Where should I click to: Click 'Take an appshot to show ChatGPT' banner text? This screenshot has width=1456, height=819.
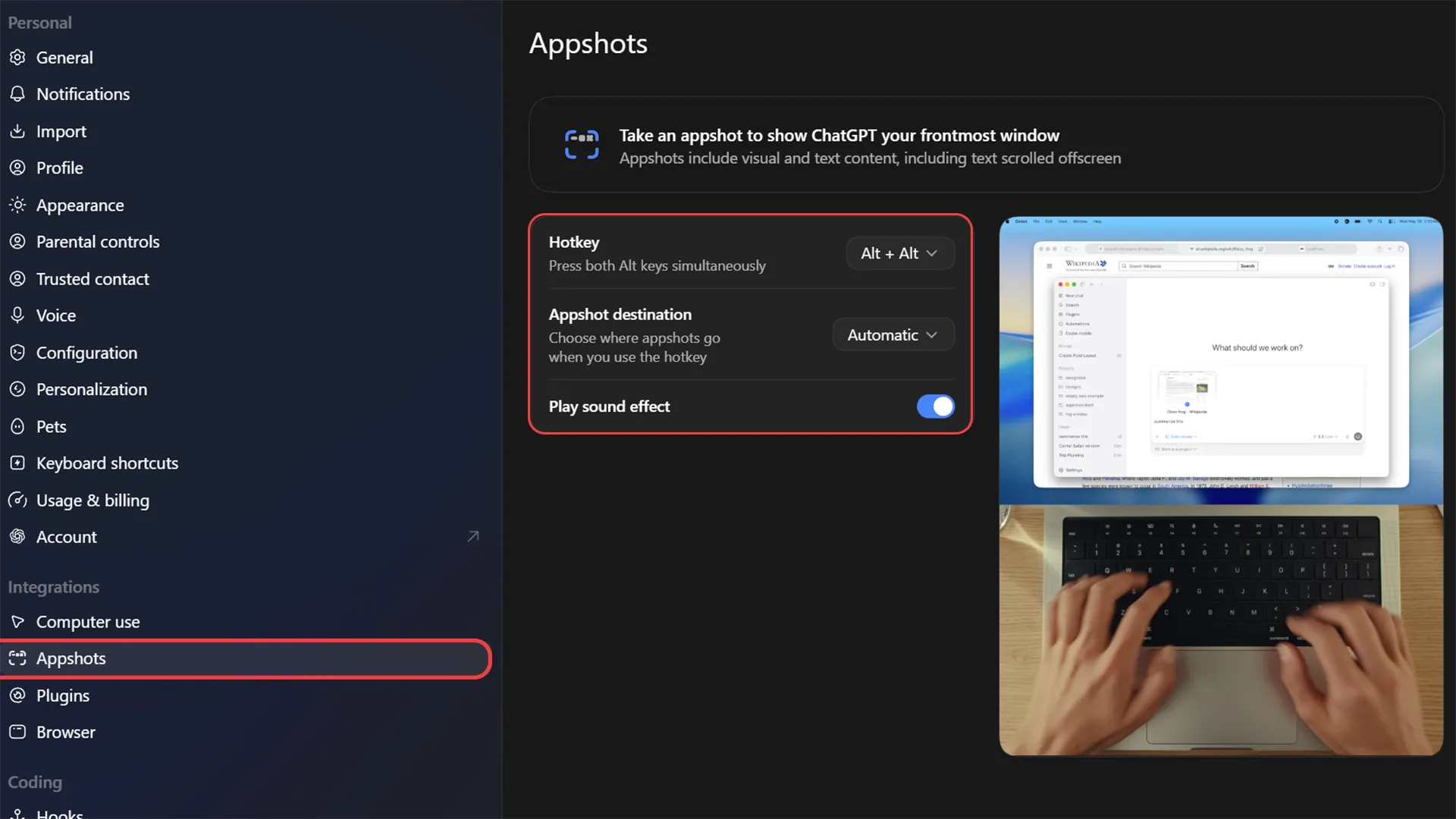[x=839, y=136]
